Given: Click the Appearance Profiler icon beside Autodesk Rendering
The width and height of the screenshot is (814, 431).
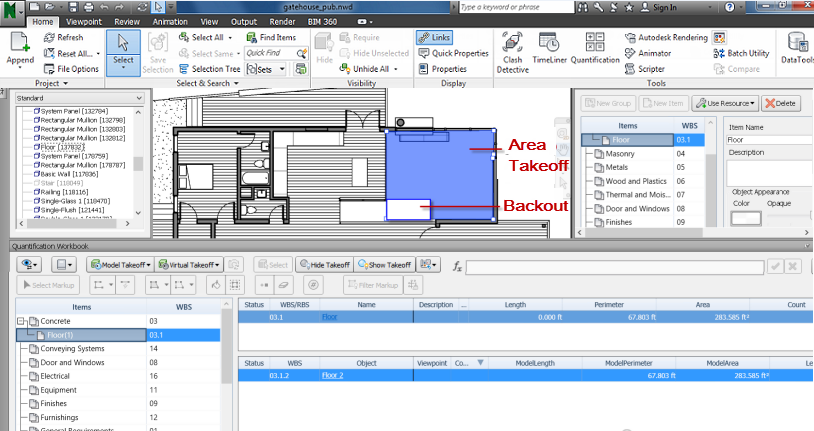Looking at the screenshot, I should click(x=719, y=37).
